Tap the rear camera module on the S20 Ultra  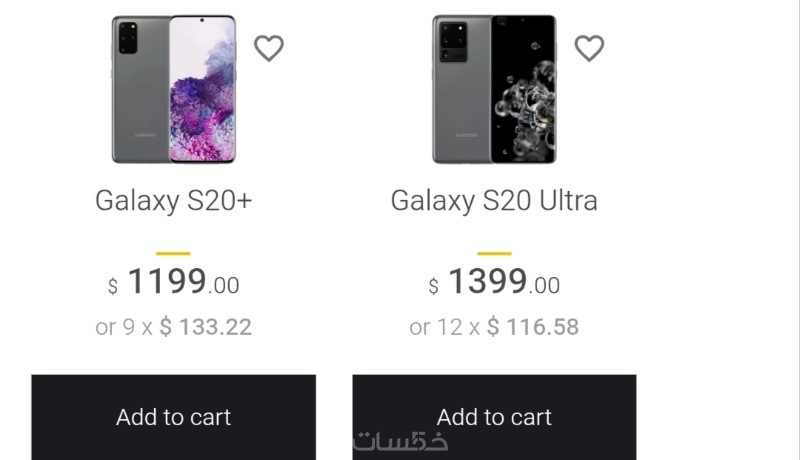click(452, 41)
